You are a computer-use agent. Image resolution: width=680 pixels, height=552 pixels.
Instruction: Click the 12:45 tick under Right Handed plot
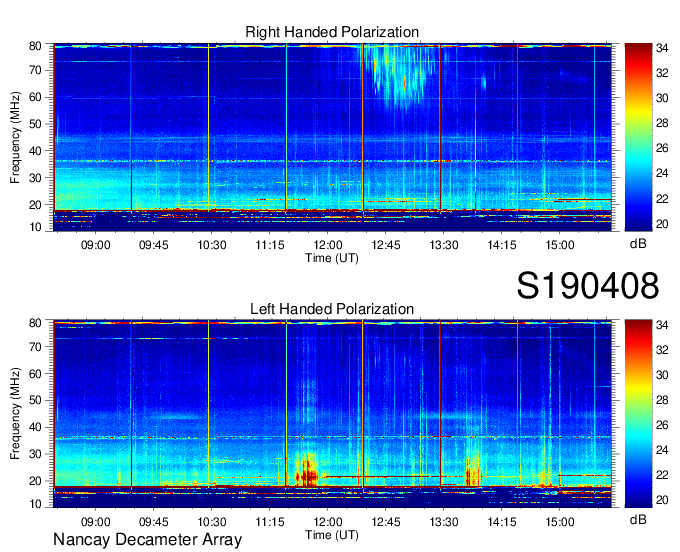(x=386, y=245)
